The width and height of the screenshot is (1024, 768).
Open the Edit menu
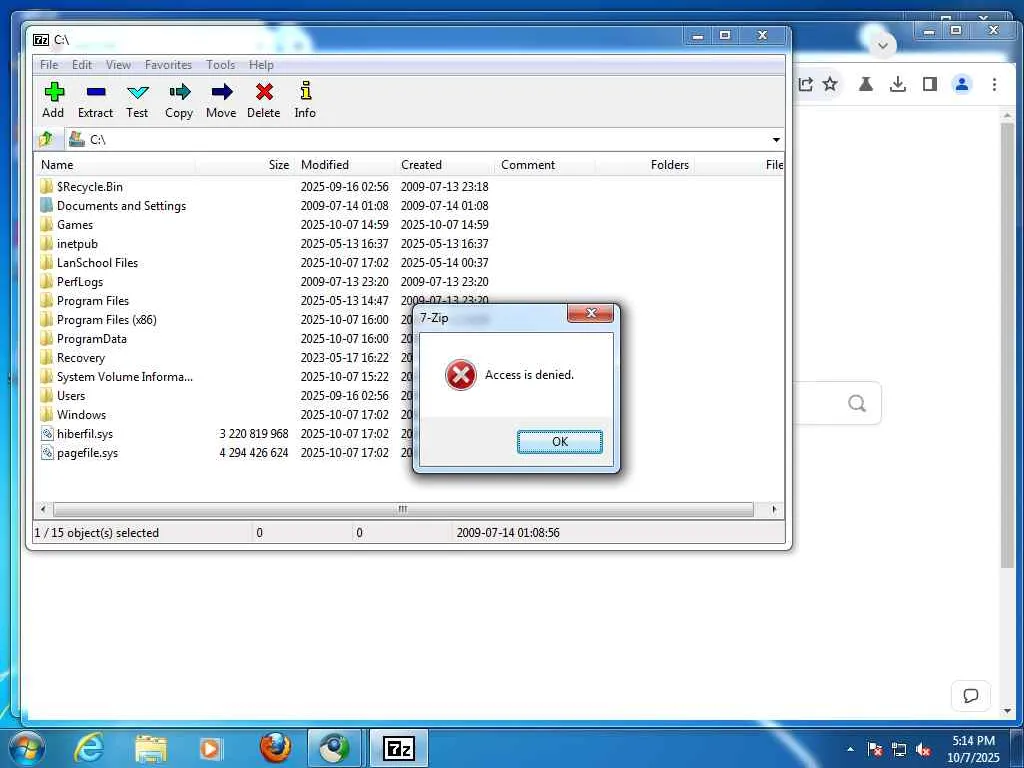[x=82, y=65]
